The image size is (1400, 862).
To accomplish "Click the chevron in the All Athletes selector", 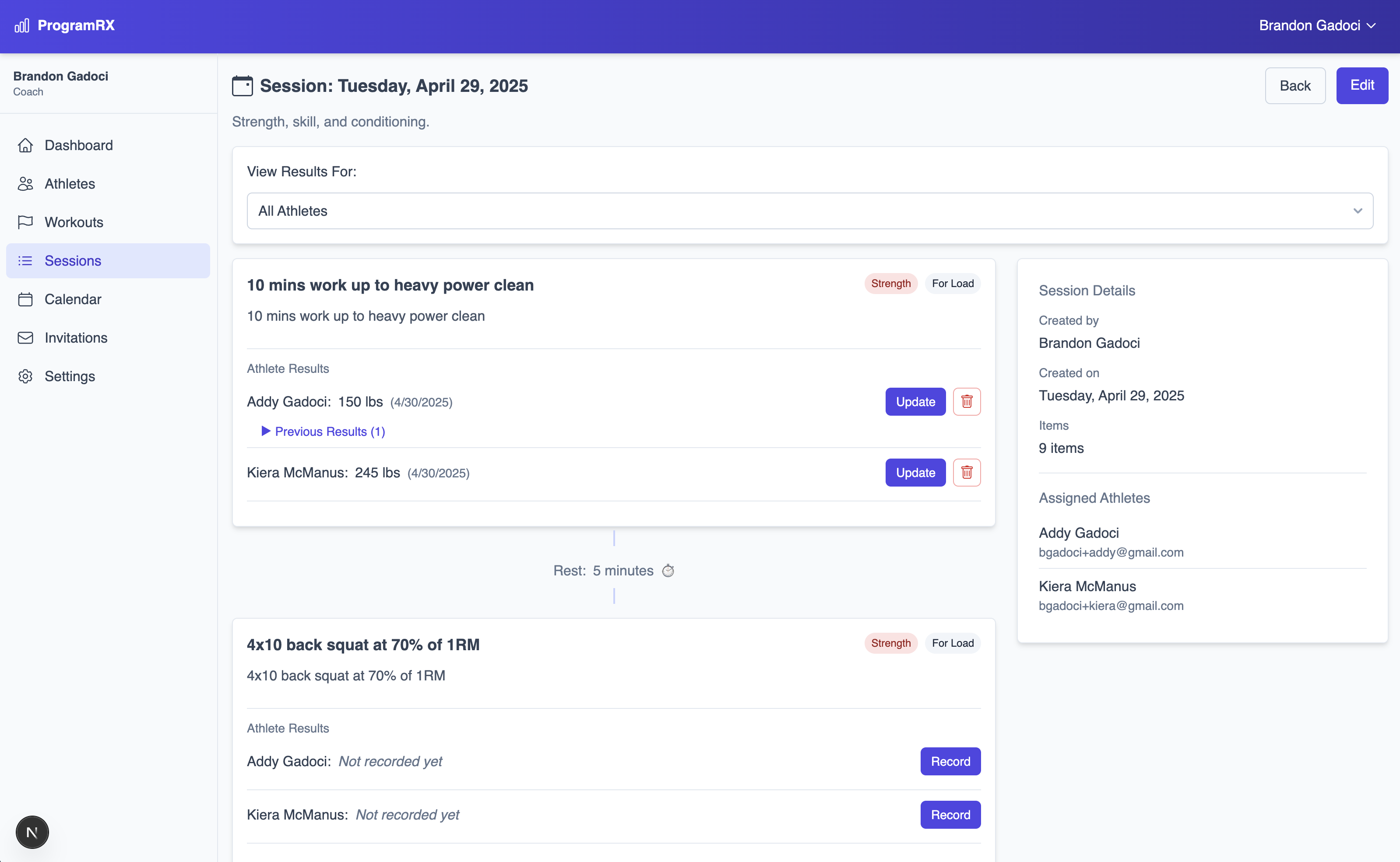I will tap(1358, 211).
